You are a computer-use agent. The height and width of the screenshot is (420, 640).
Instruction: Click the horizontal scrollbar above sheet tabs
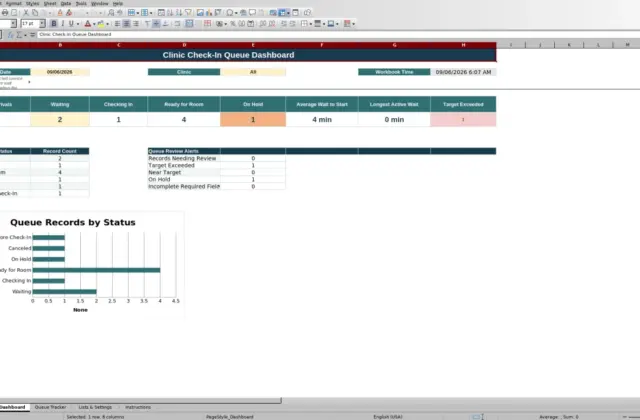pyautogui.click(x=140, y=400)
